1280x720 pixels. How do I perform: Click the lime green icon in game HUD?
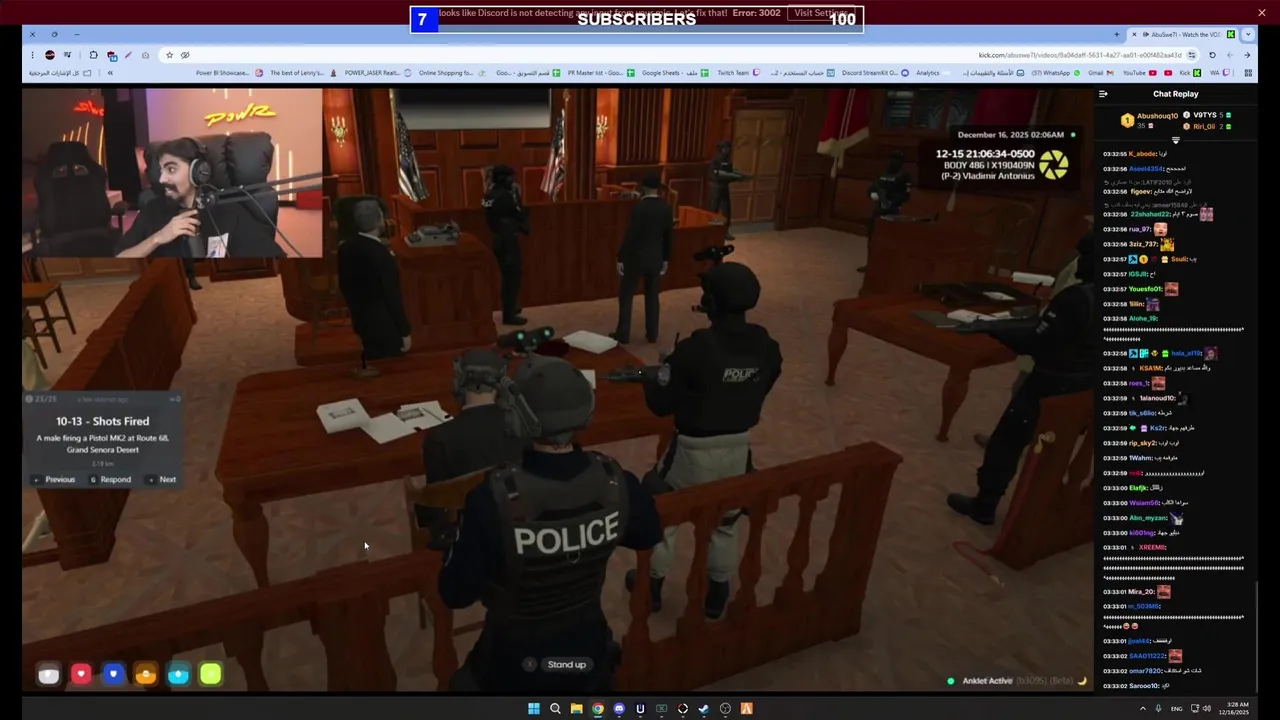[210, 674]
